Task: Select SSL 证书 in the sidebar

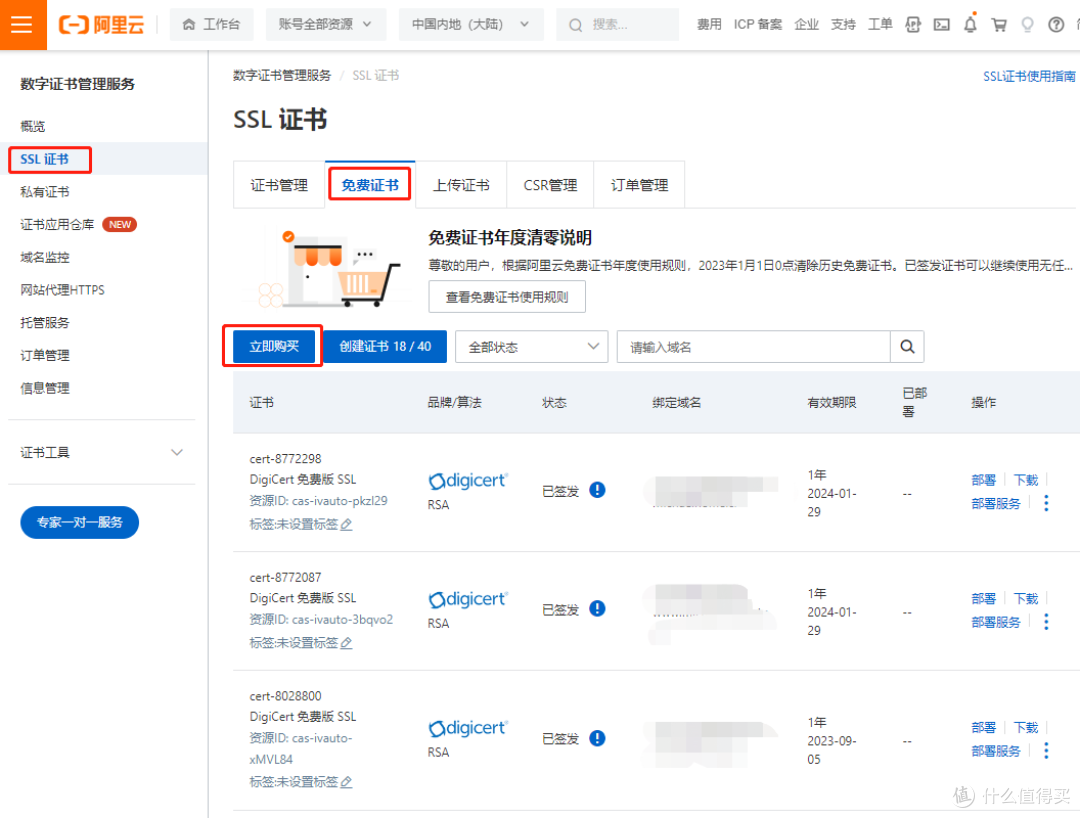Action: tap(45, 159)
